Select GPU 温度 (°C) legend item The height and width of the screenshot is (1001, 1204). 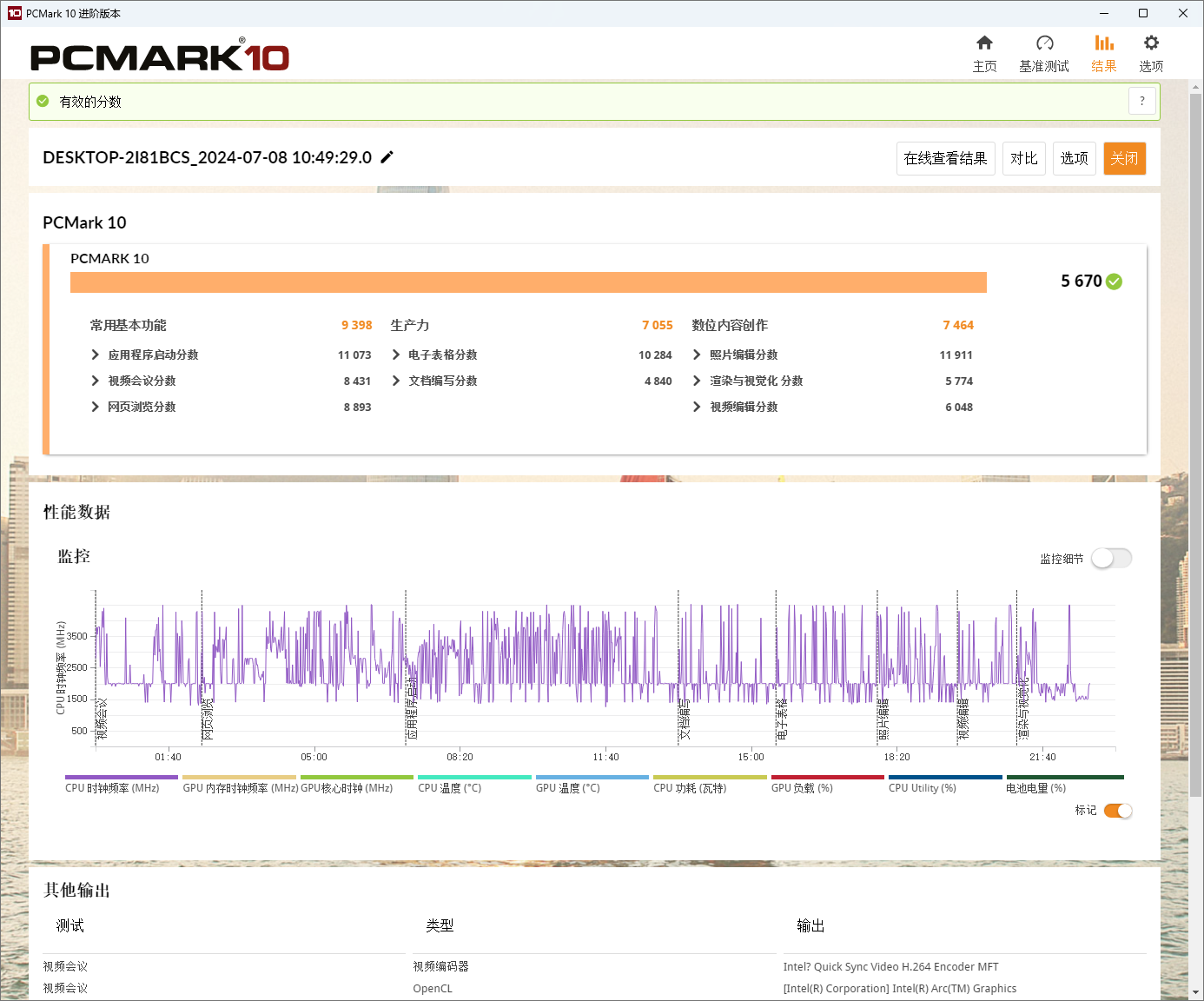(x=592, y=785)
